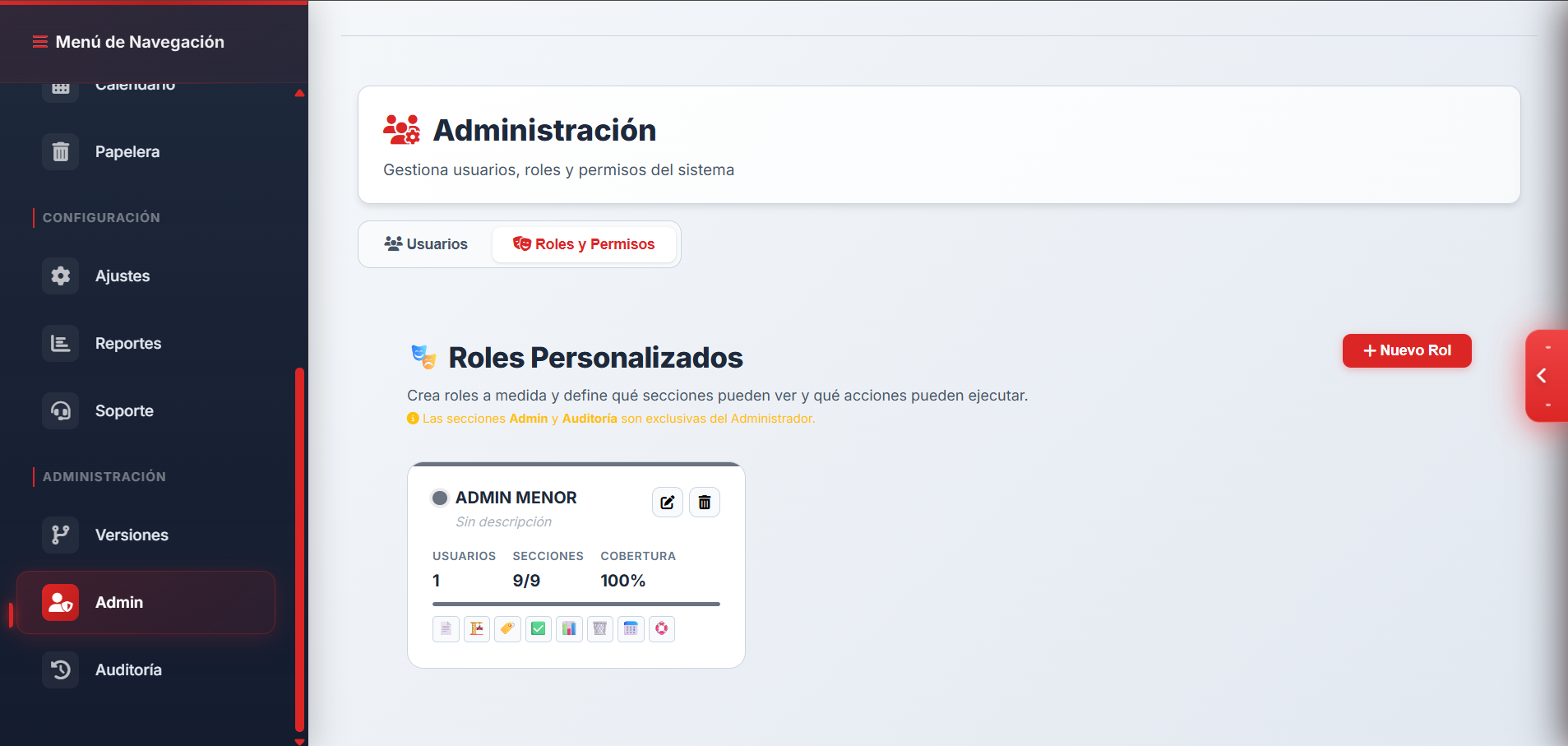Delete the ADMIN MENOR role

(705, 503)
